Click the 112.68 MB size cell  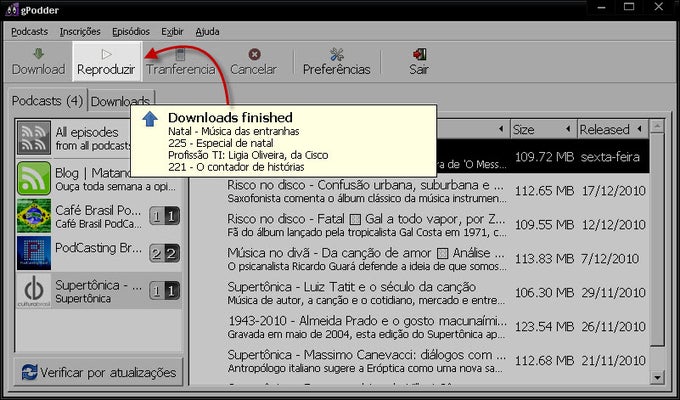tap(544, 361)
